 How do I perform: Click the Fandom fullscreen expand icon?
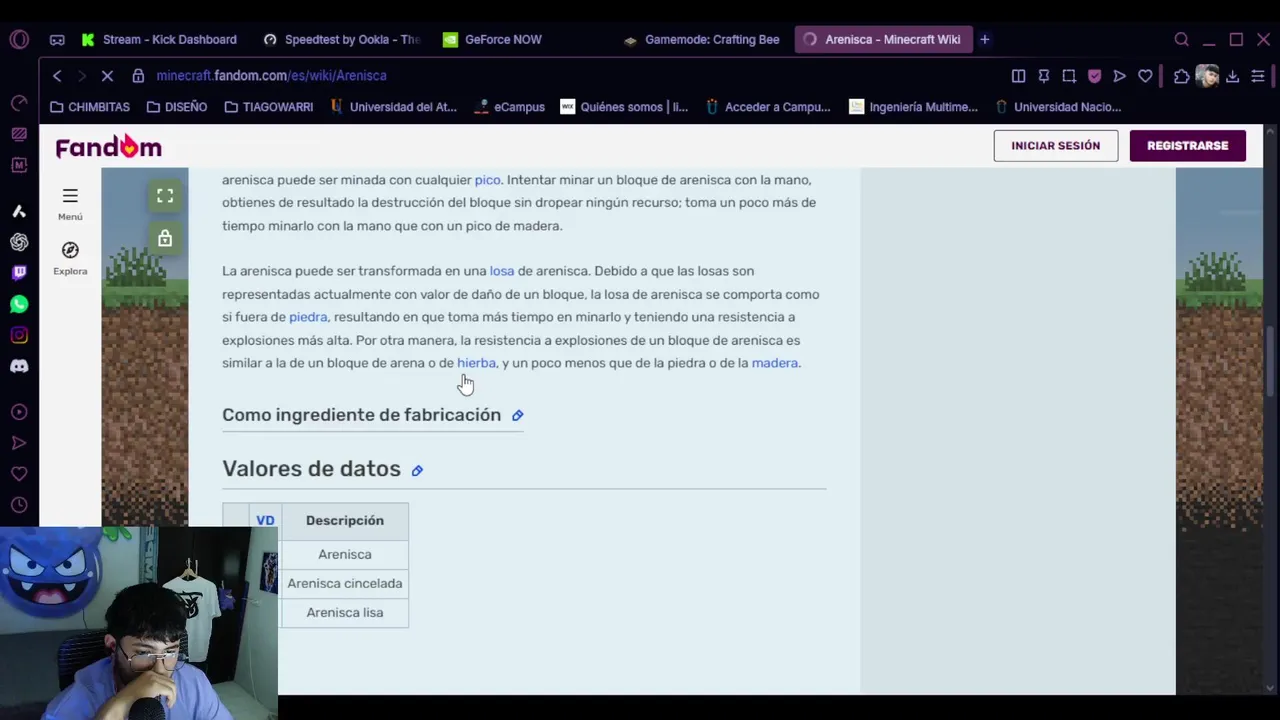tap(165, 196)
